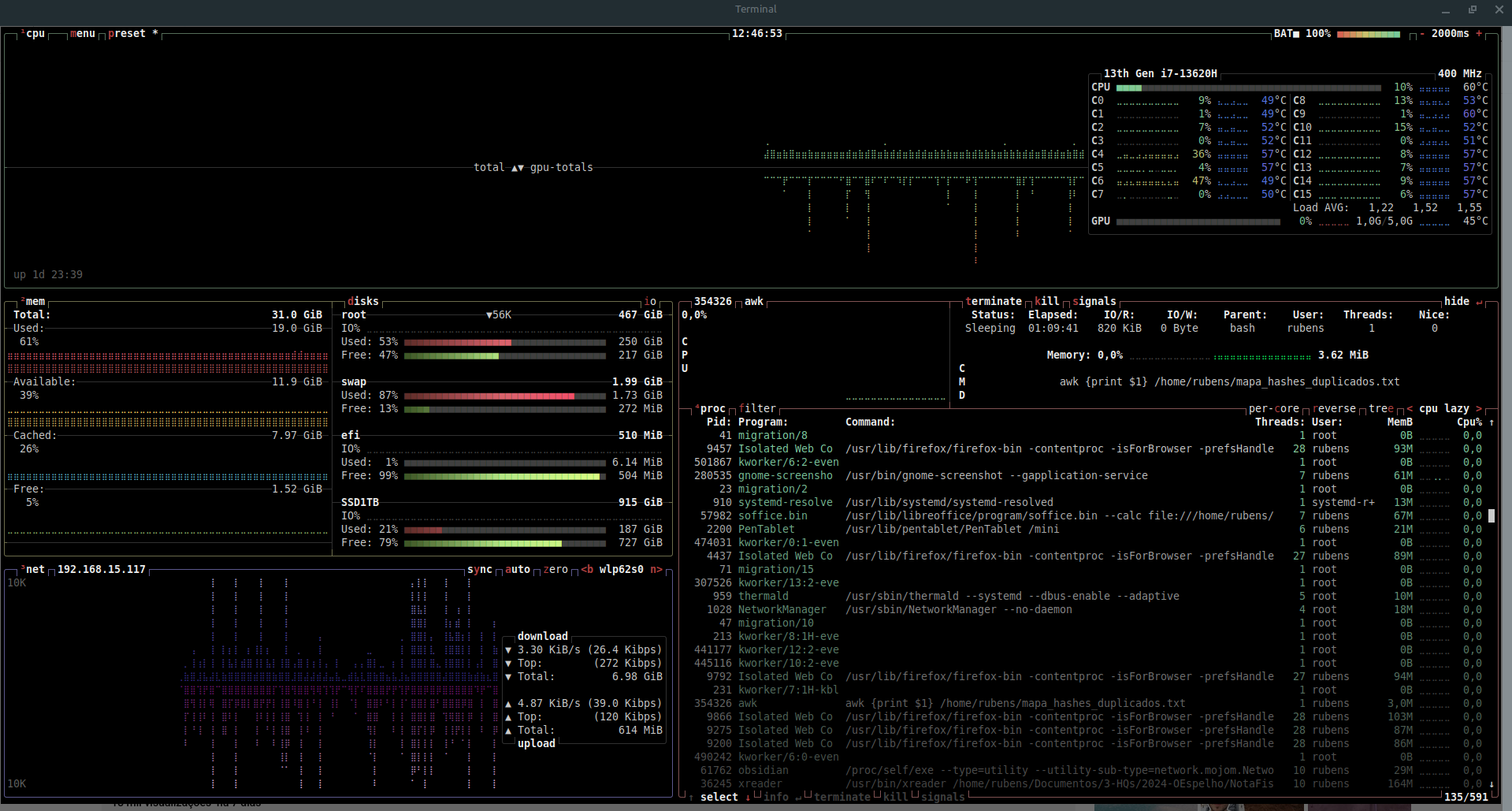Click the minus to decrease 2000ms update interval

click(1422, 34)
